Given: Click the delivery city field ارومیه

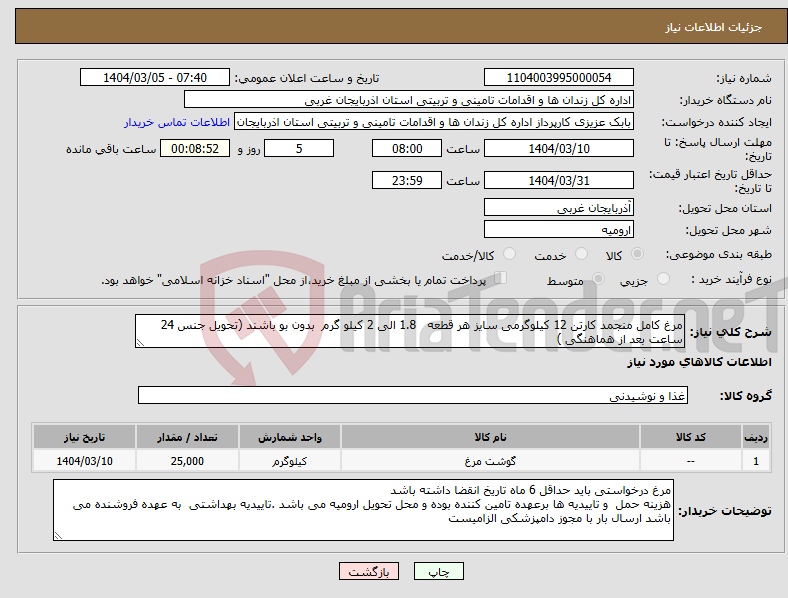Looking at the screenshot, I should 558,230.
